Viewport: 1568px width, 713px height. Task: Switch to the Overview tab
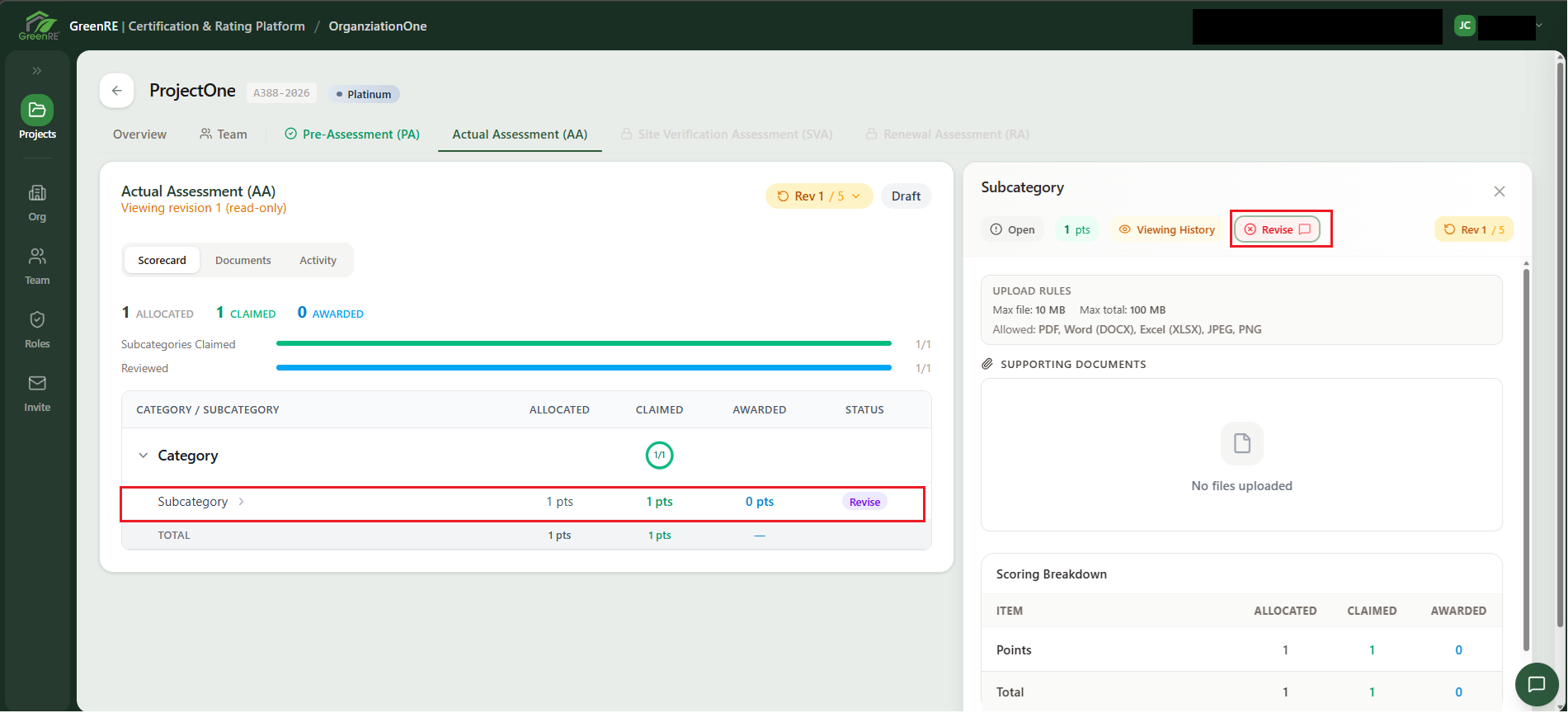pos(140,135)
